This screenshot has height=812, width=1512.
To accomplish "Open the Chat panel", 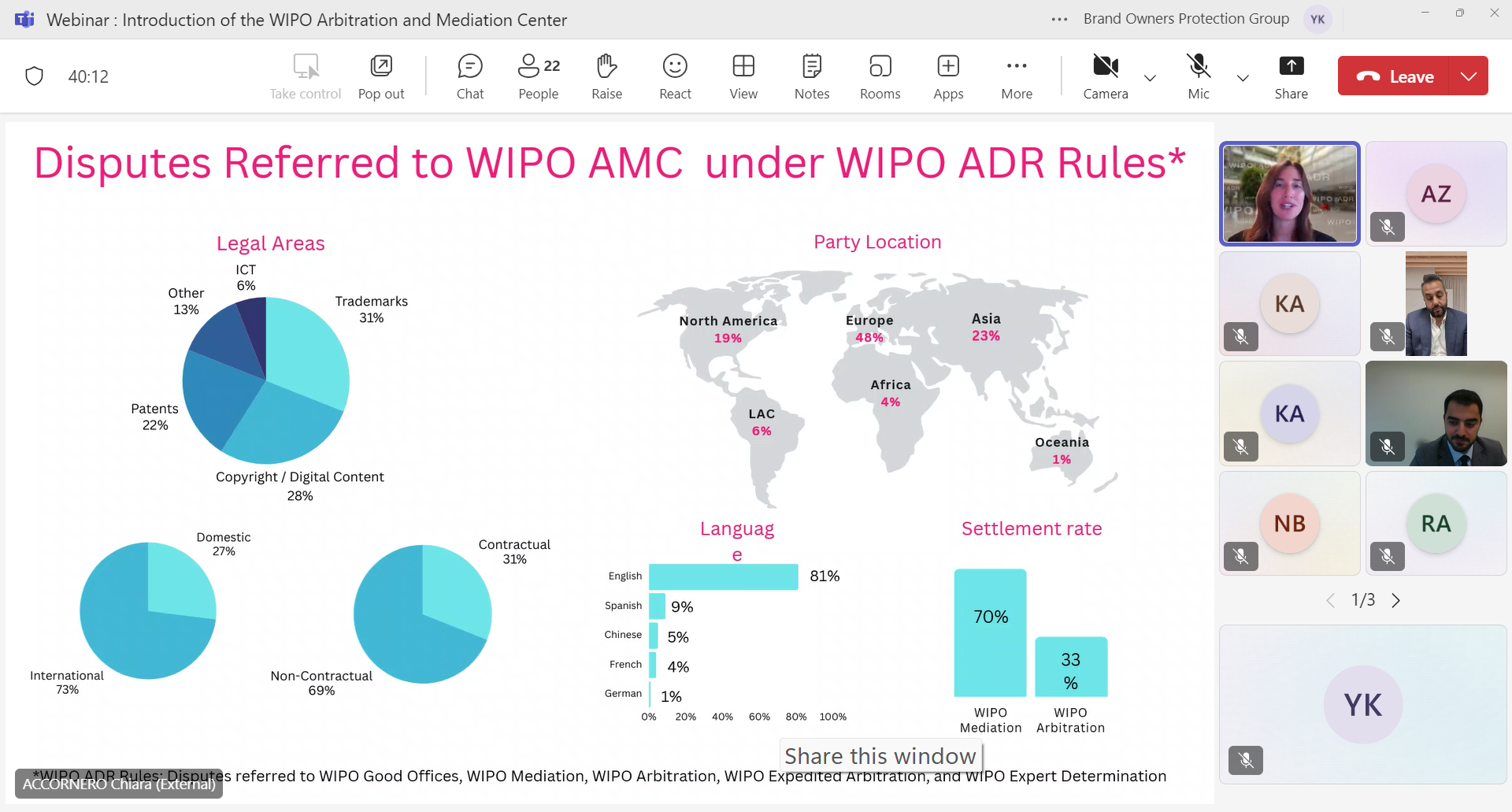I will click(x=470, y=76).
